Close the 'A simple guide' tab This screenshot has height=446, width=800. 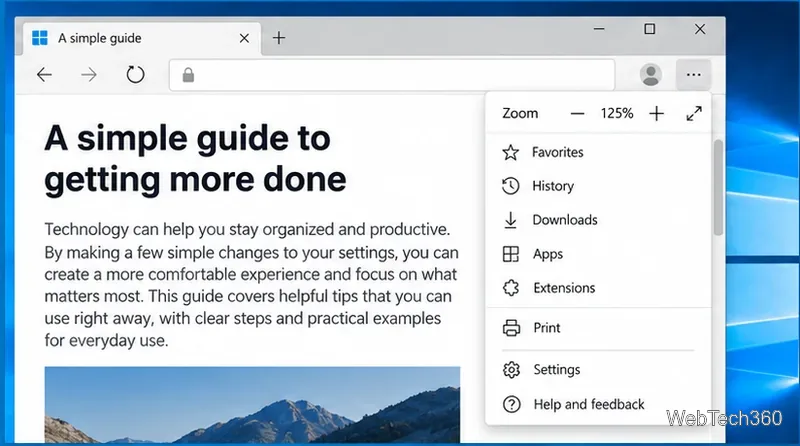(244, 38)
